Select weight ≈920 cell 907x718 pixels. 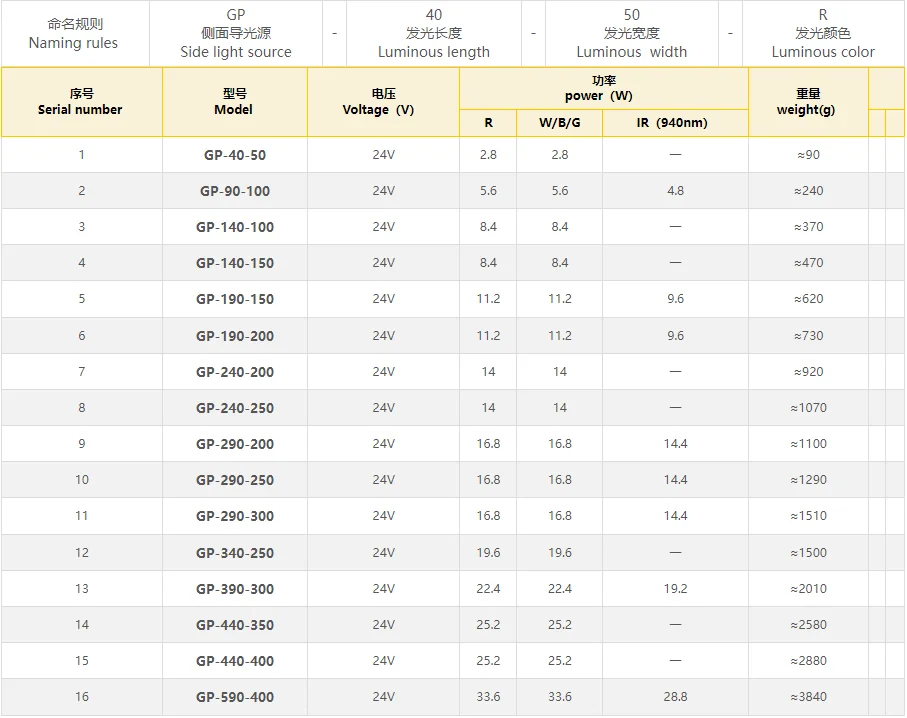point(808,372)
